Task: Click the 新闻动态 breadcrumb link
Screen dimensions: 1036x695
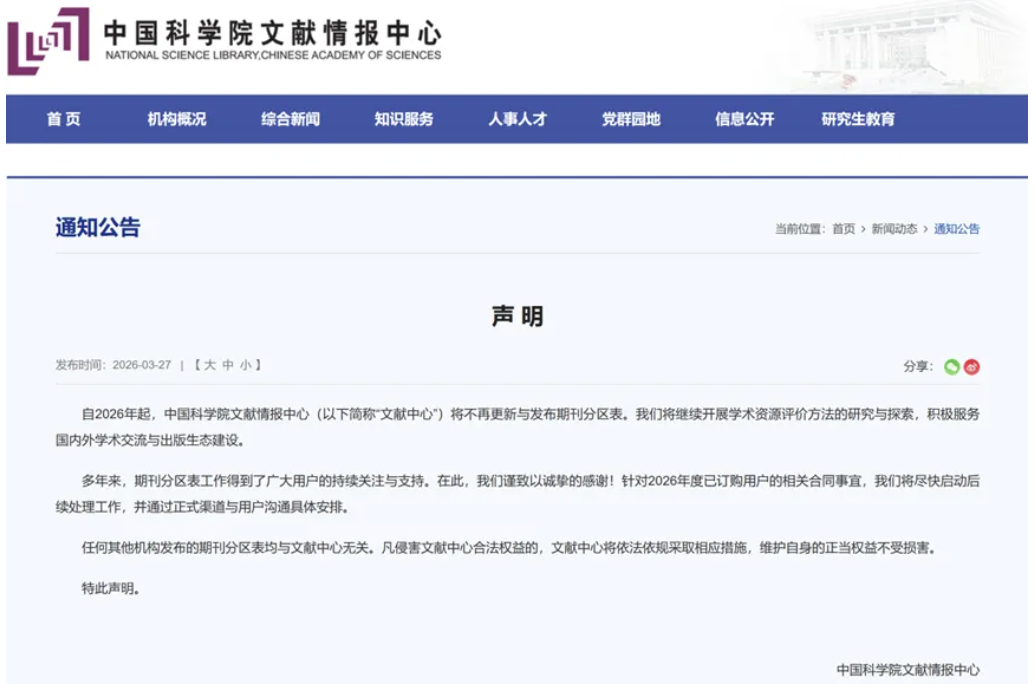Action: (x=893, y=229)
